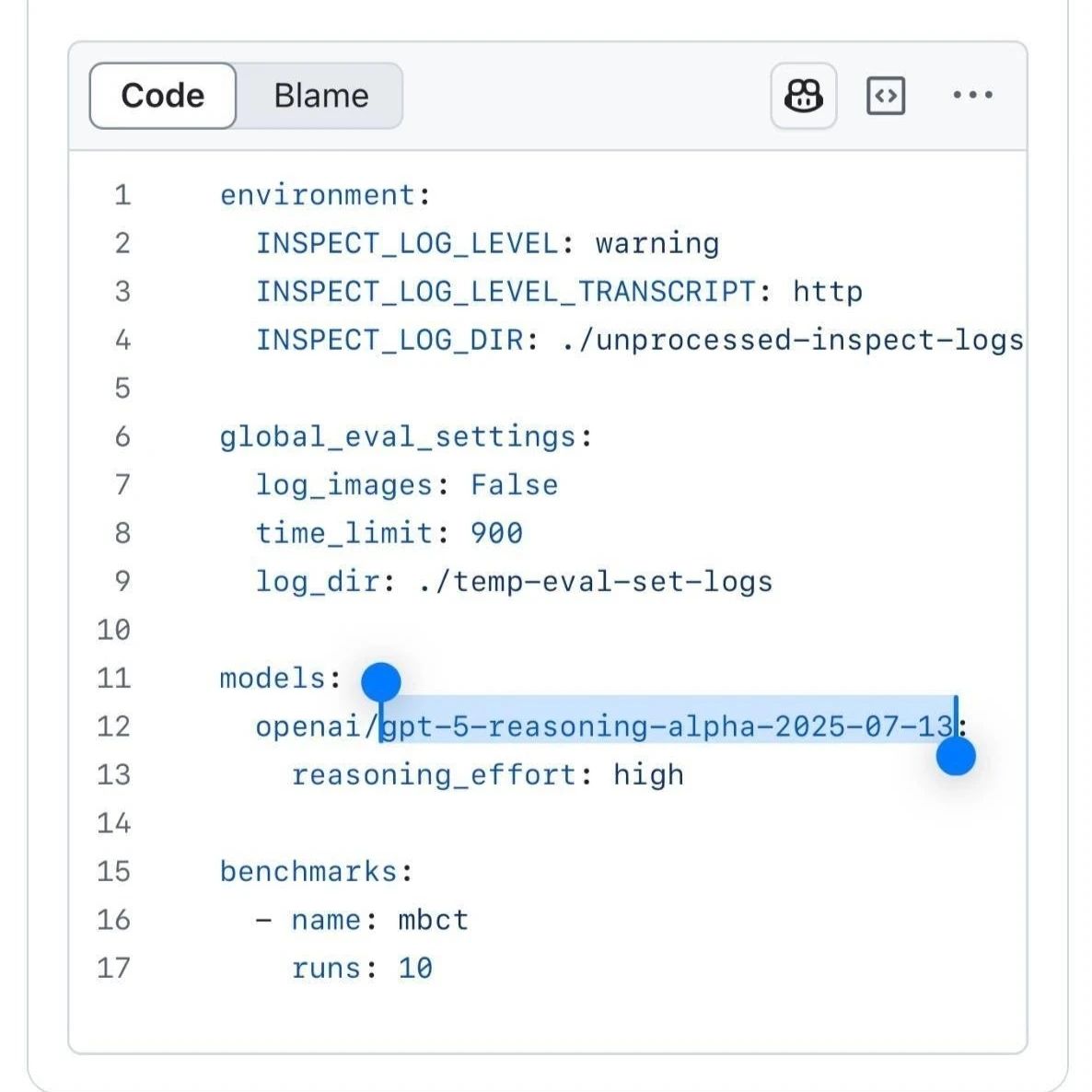Image resolution: width=1092 pixels, height=1092 pixels.
Task: Click highlighted 'gpt-5-reasoning-alpha-2025-07-13' text
Action: coord(668,727)
